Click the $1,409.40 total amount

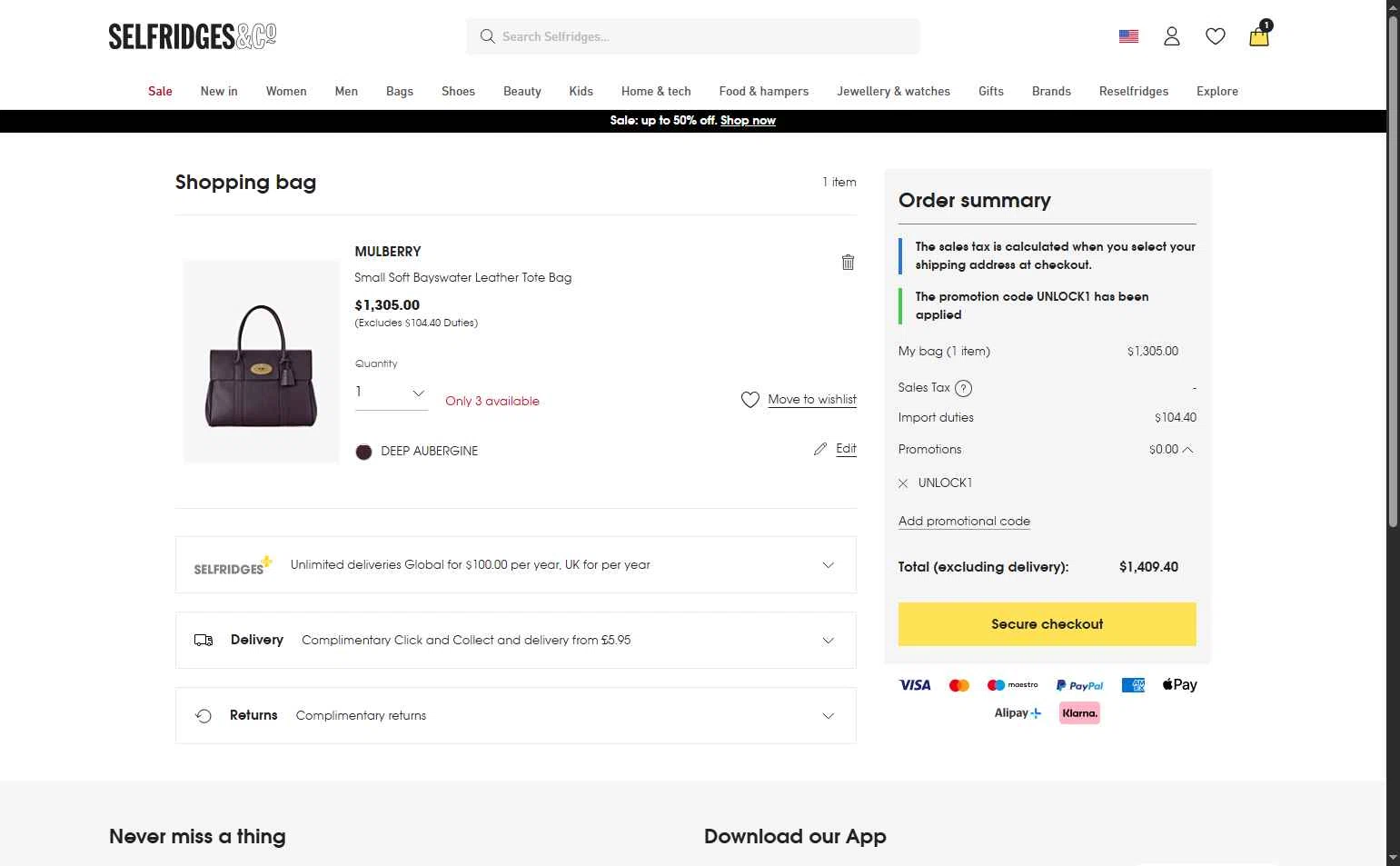(1148, 567)
